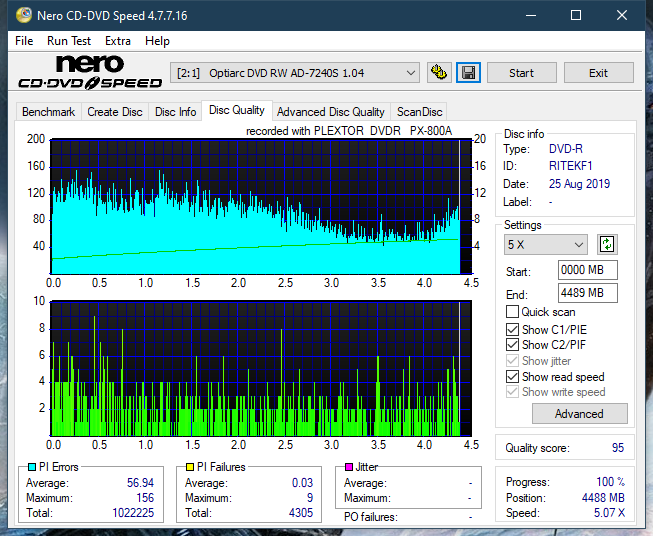Click the Advanced settings button
This screenshot has width=653, height=536.
pyautogui.click(x=579, y=414)
